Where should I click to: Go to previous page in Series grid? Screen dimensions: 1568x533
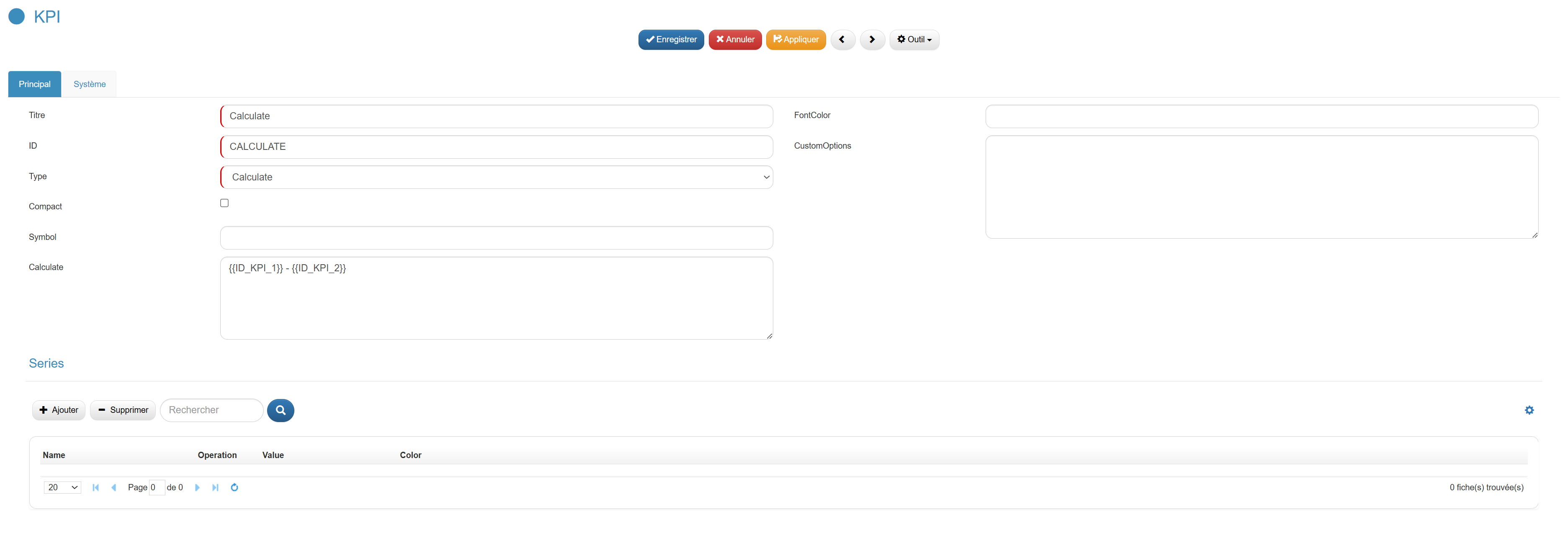tap(114, 487)
